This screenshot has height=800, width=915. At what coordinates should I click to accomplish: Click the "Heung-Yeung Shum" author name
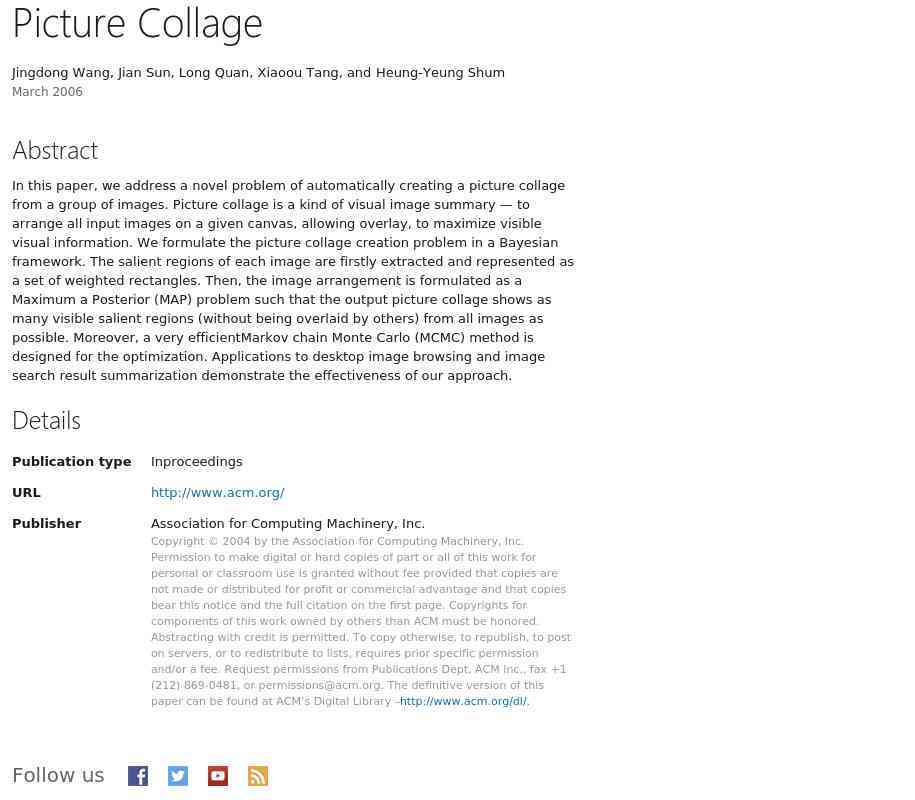click(440, 73)
